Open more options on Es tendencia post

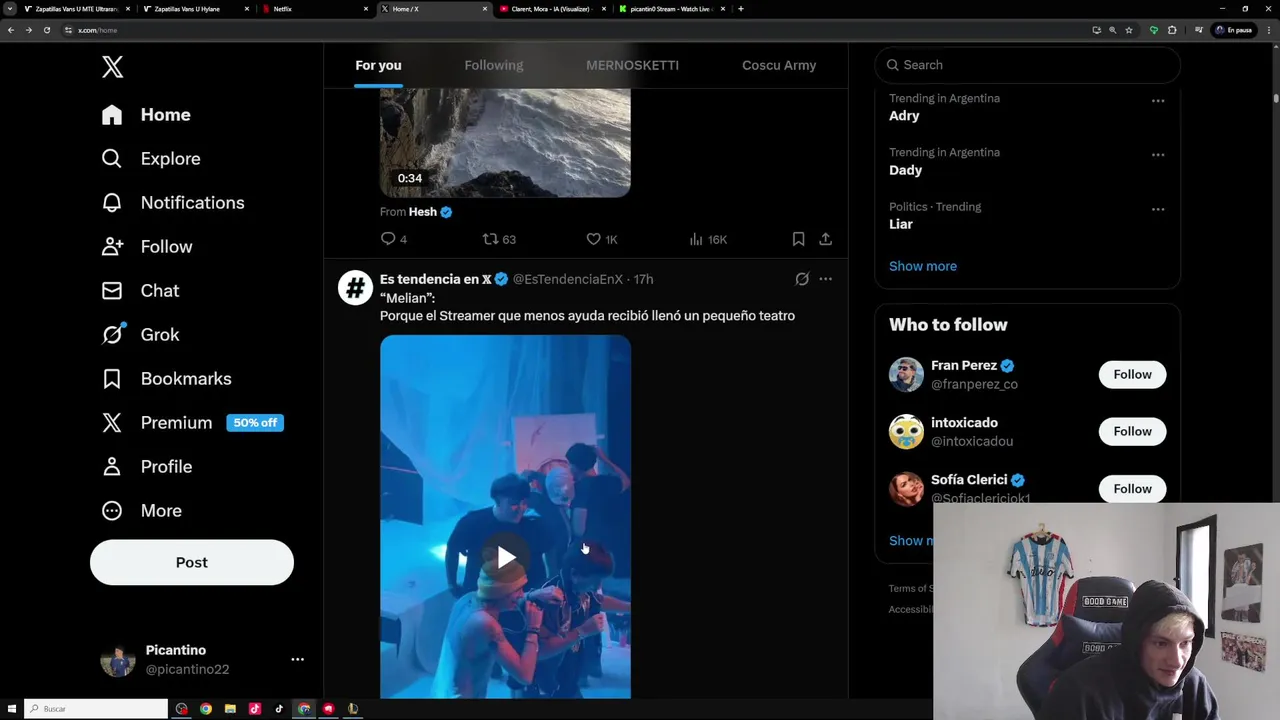click(x=825, y=279)
